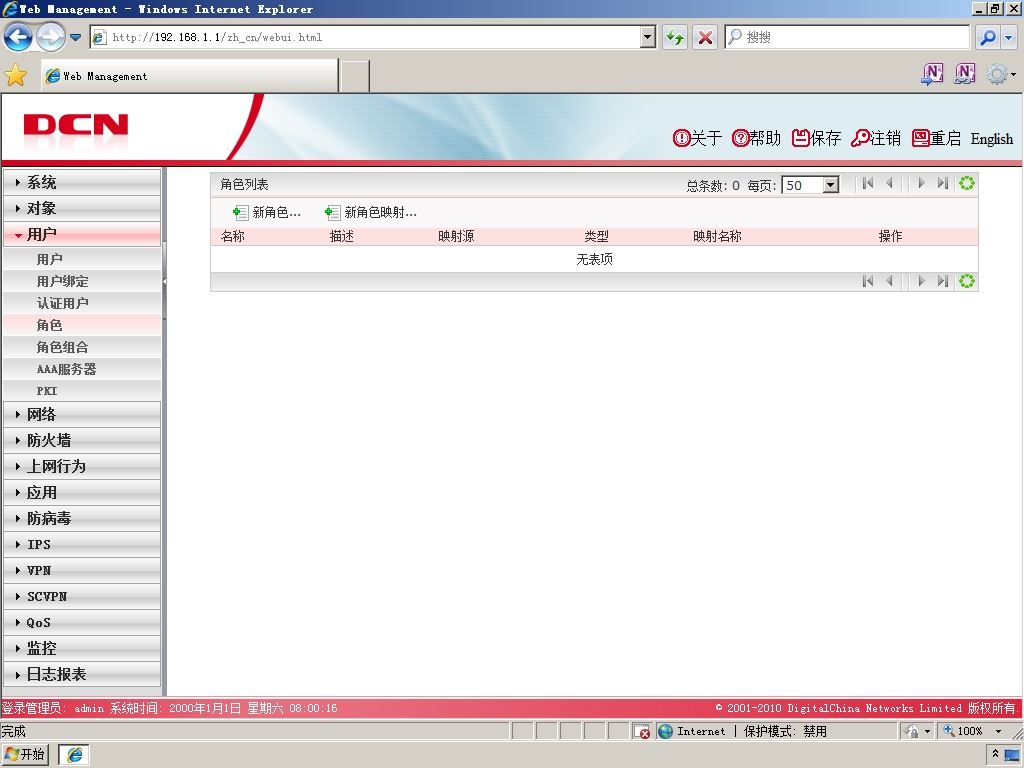Screen dimensions: 1024x768
Task: Stop loading with the red X icon
Action: pos(705,37)
